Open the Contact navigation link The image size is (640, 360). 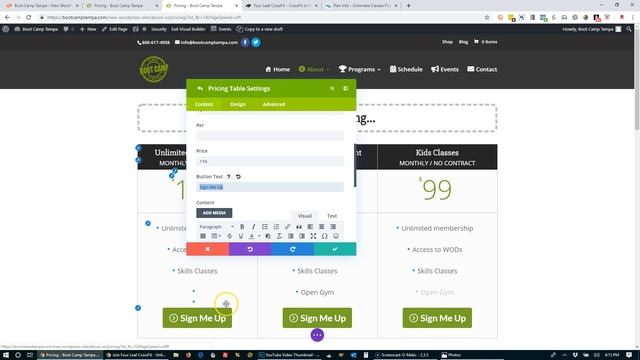coord(482,69)
